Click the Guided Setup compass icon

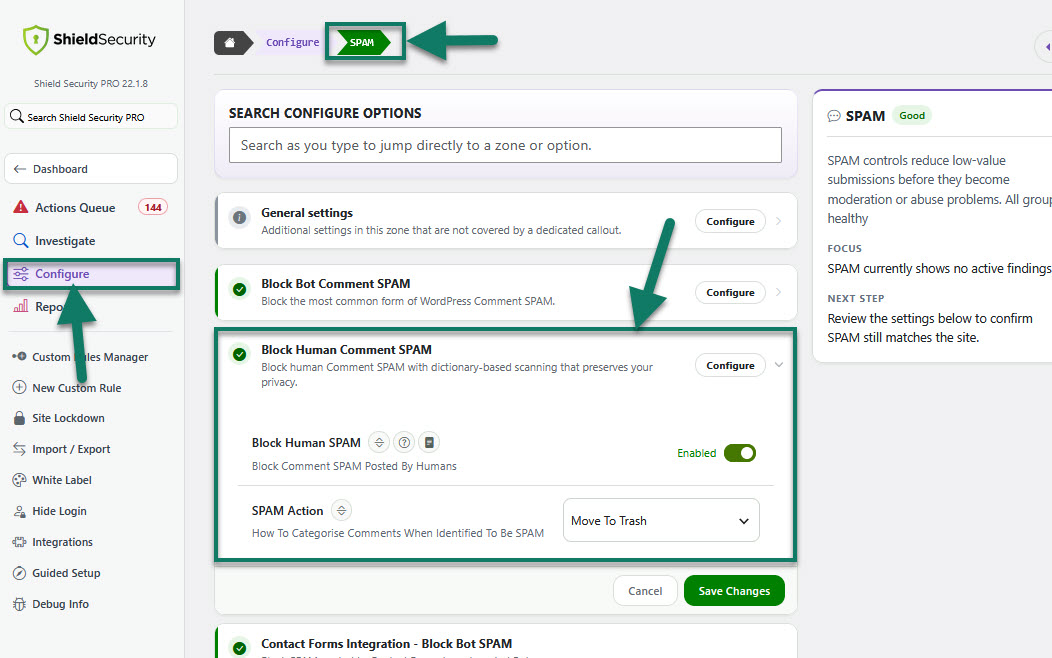(19, 573)
